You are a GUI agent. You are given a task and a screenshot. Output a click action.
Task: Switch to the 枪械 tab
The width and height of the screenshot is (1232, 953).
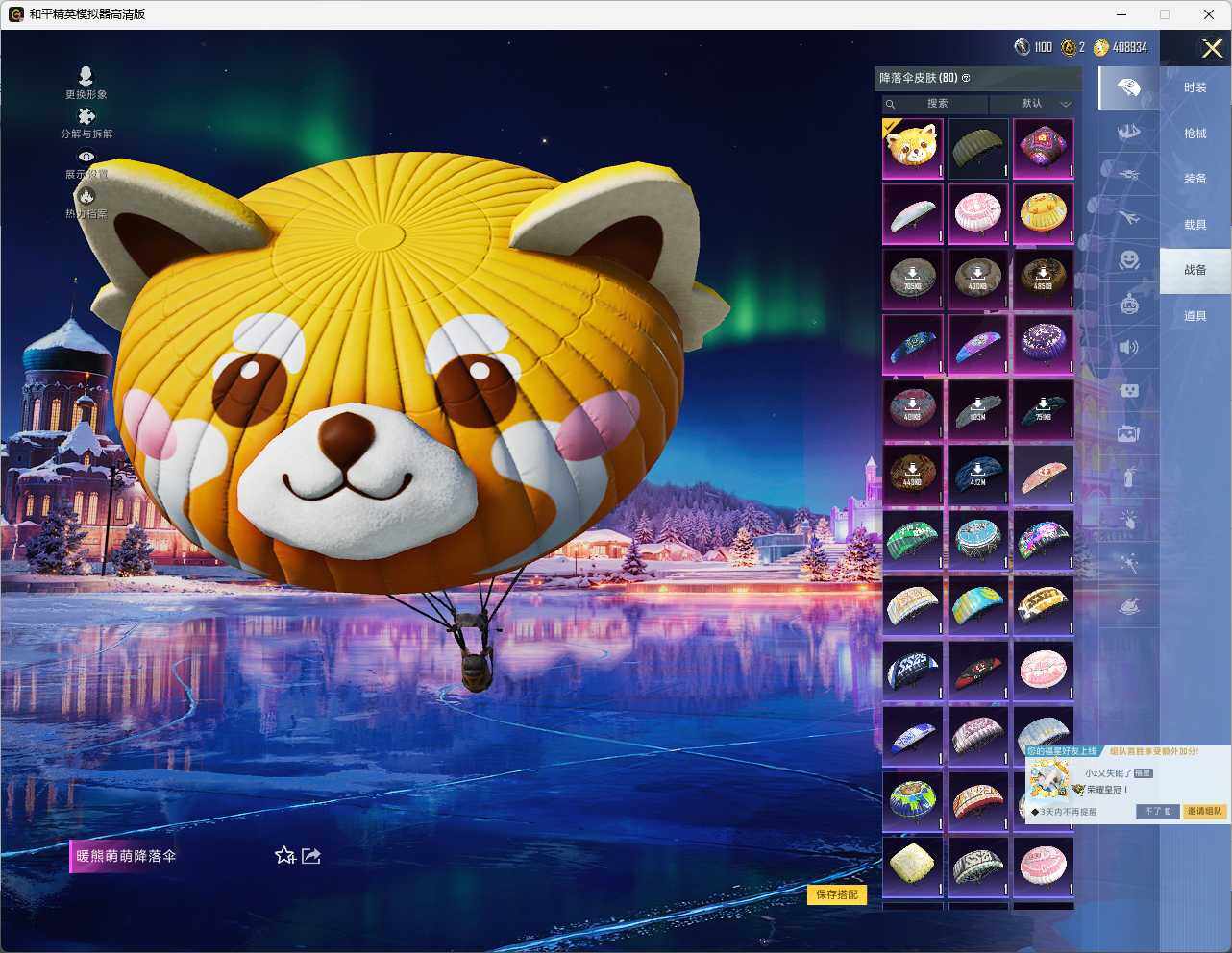[x=1195, y=134]
